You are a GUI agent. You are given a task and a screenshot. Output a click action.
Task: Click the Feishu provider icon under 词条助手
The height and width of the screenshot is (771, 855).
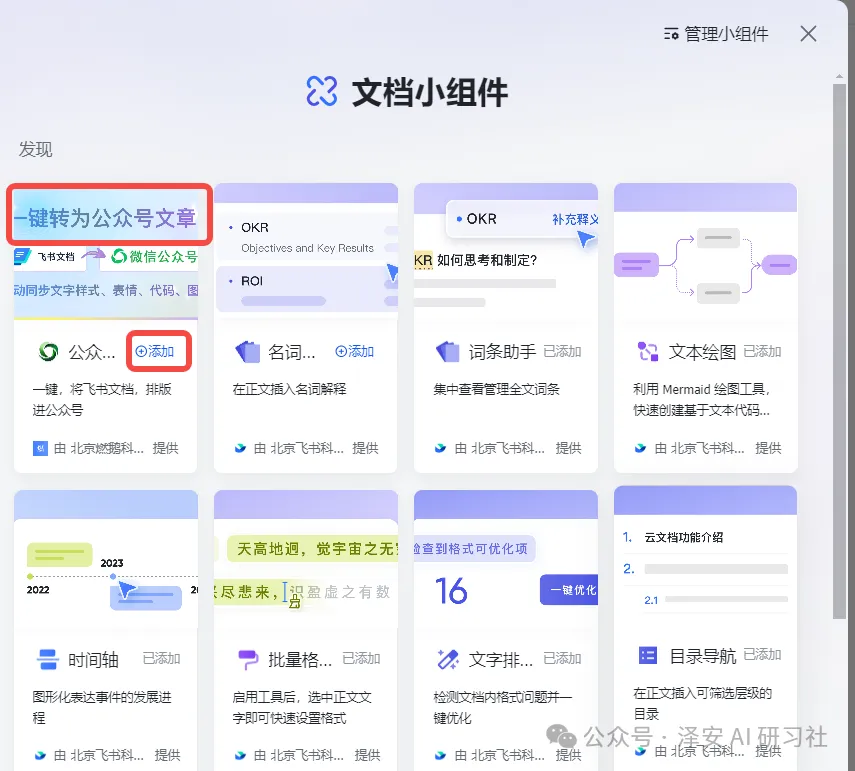tap(440, 448)
